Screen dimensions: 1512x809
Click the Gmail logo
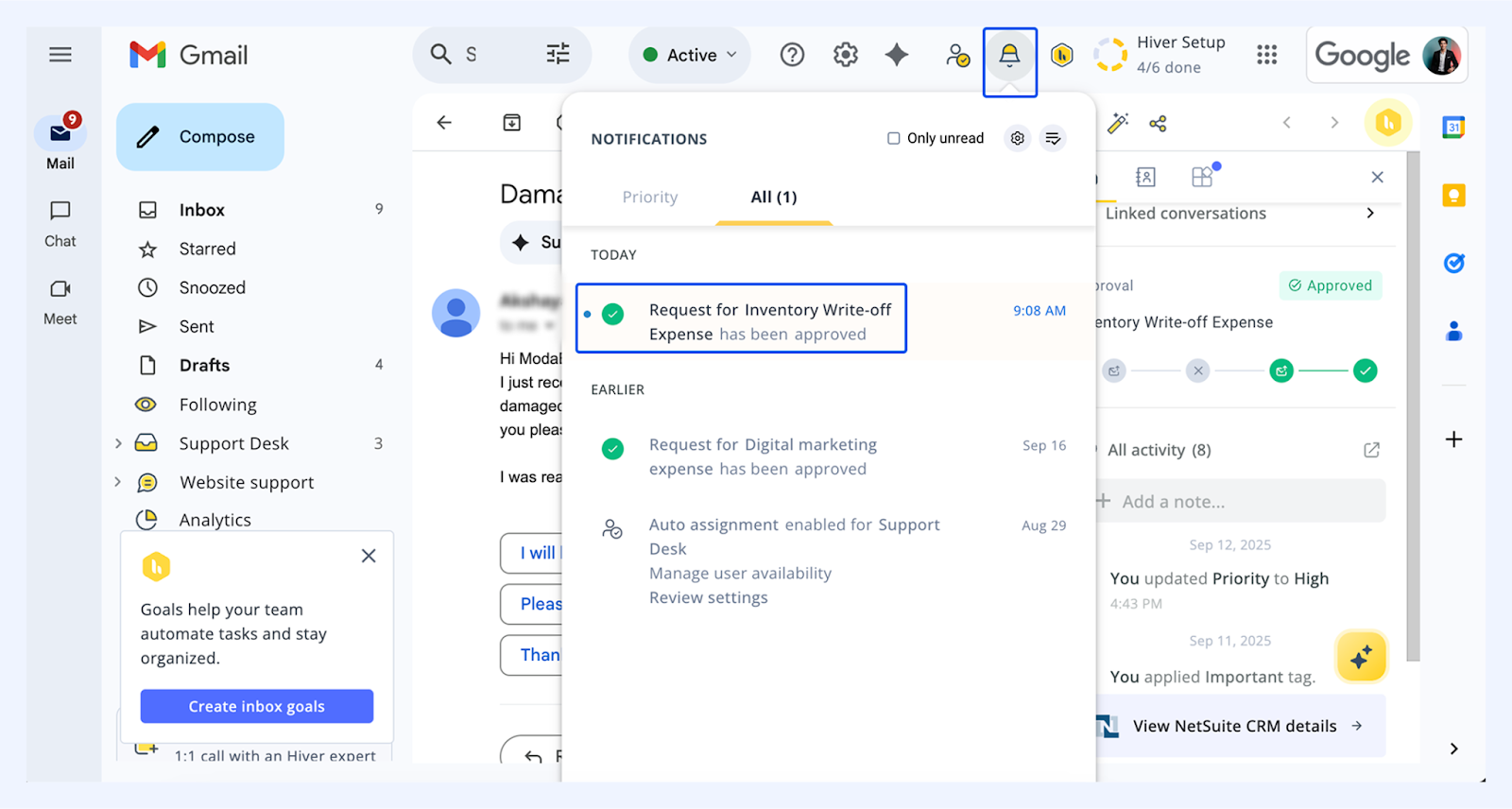(x=189, y=55)
